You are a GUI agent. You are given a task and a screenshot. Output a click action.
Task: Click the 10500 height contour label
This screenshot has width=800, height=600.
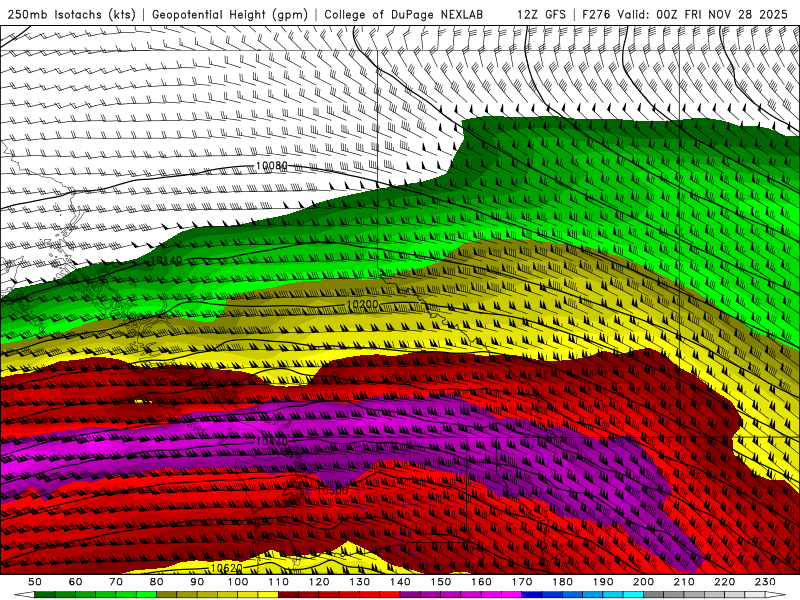pos(332,491)
